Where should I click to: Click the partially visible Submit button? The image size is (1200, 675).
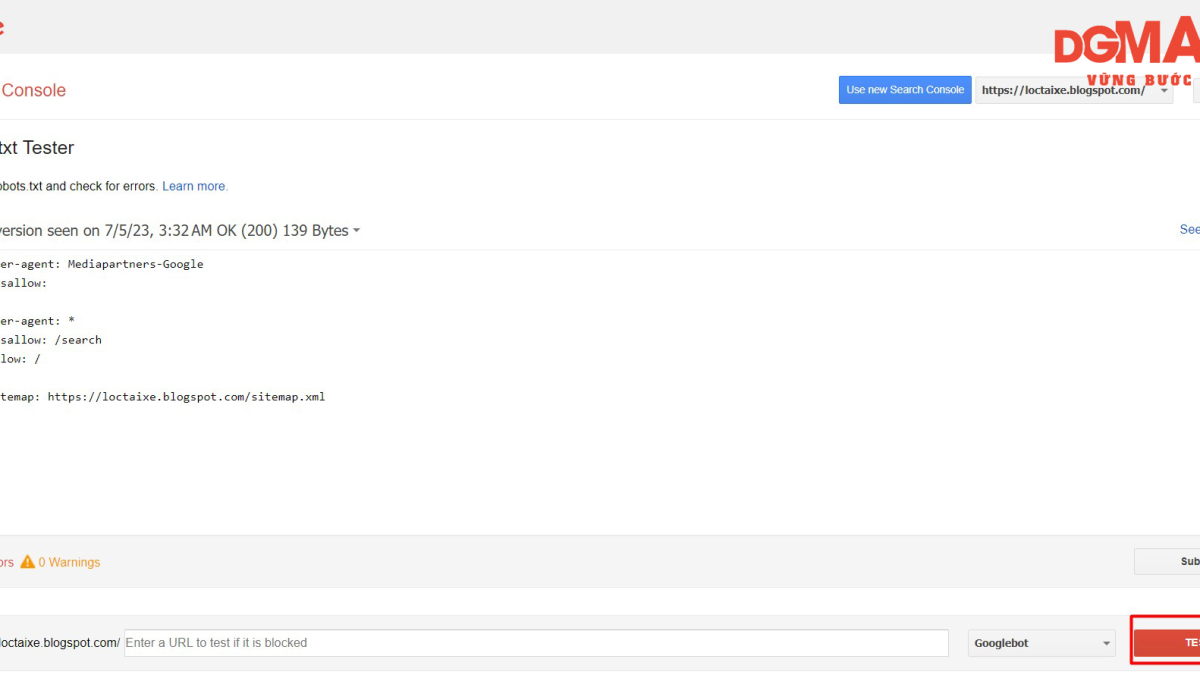1167,562
